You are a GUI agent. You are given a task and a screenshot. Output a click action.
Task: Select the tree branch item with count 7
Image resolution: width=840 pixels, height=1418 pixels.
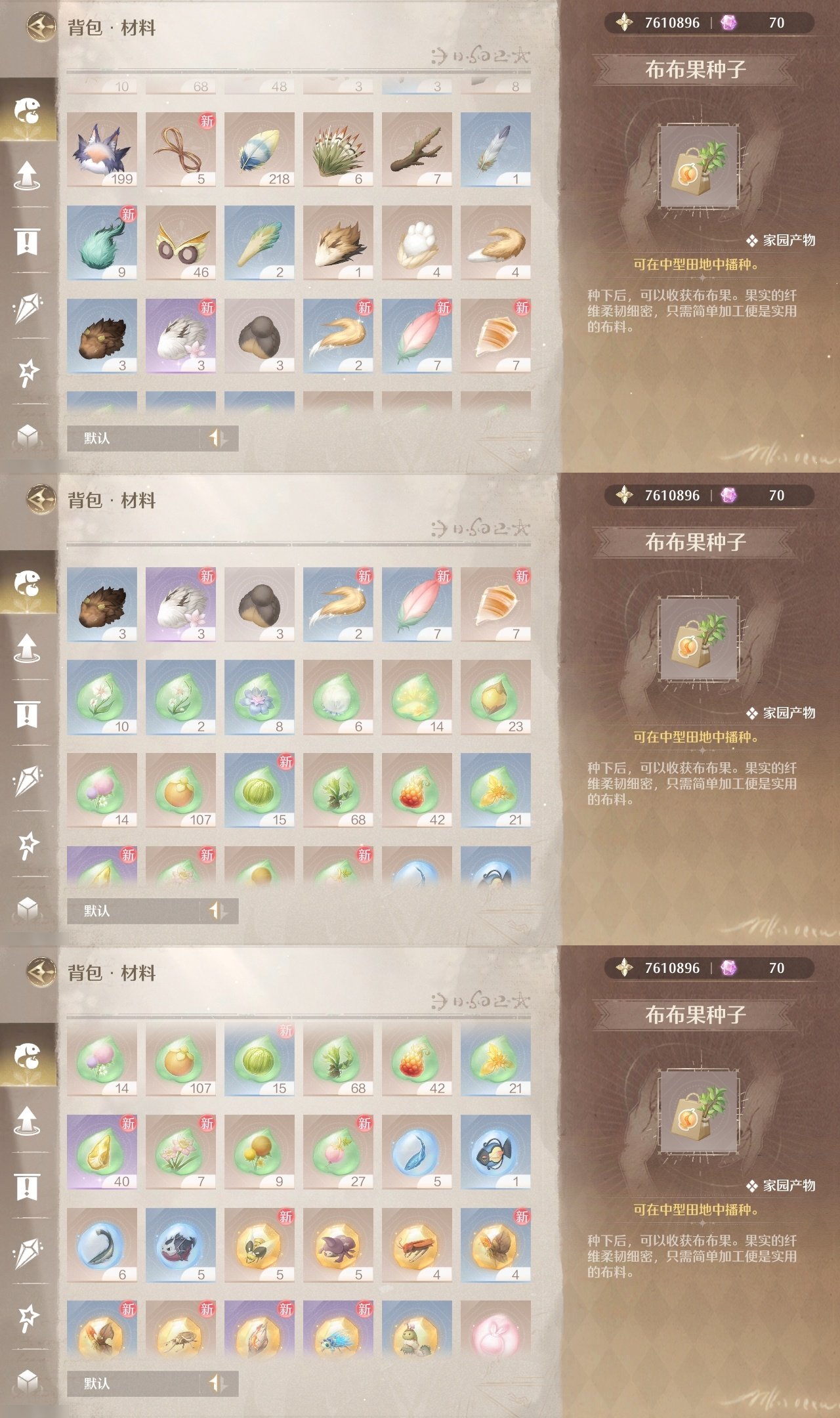(417, 150)
